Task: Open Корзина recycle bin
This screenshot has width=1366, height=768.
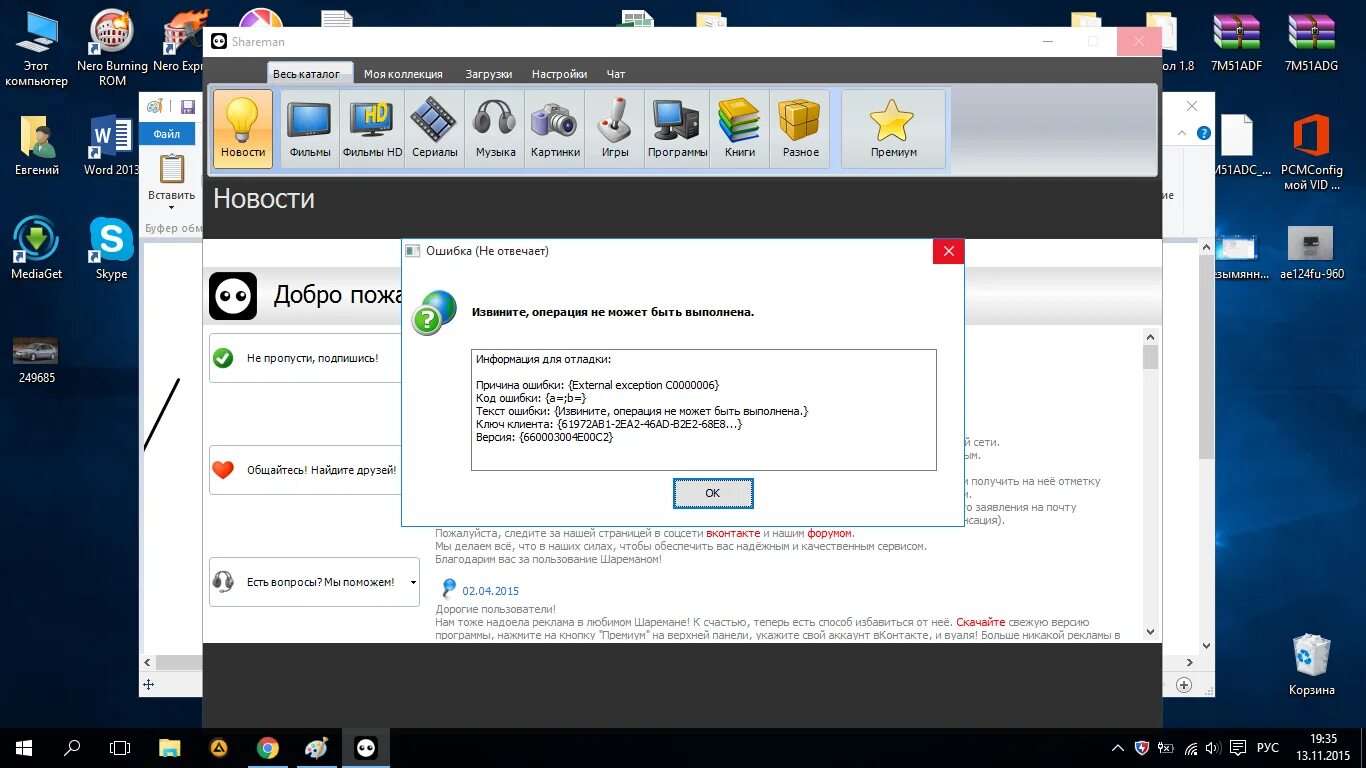Action: tap(1311, 665)
